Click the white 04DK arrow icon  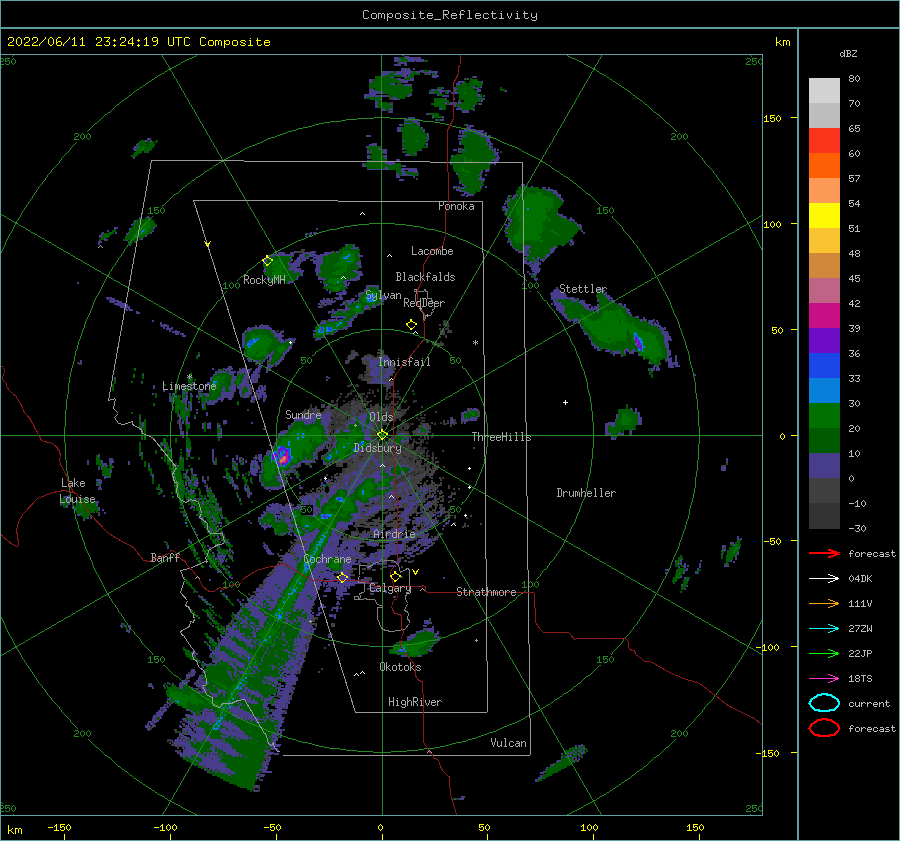(x=824, y=579)
